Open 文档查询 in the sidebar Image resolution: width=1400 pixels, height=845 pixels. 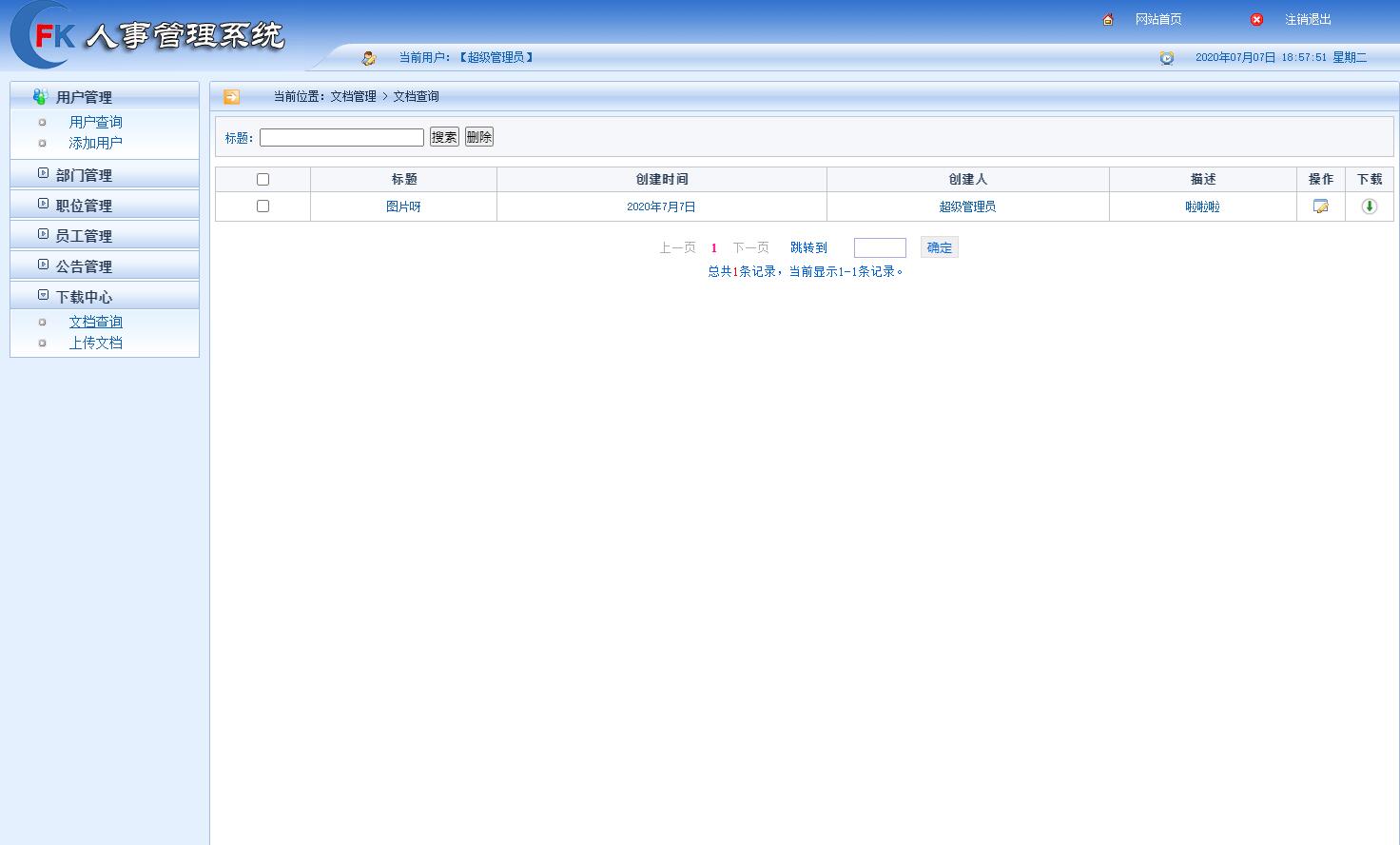pos(96,322)
